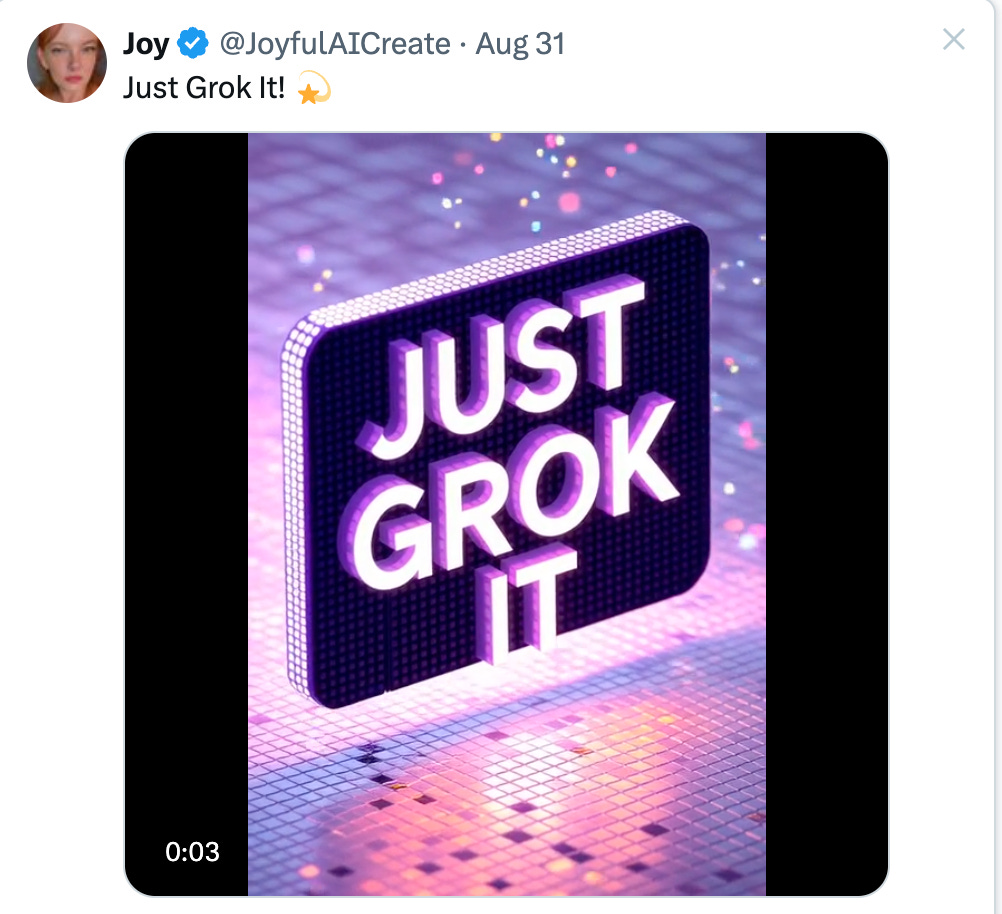This screenshot has height=914, width=1002.
Task: Click the dizzy star emoji
Action: pos(314,88)
